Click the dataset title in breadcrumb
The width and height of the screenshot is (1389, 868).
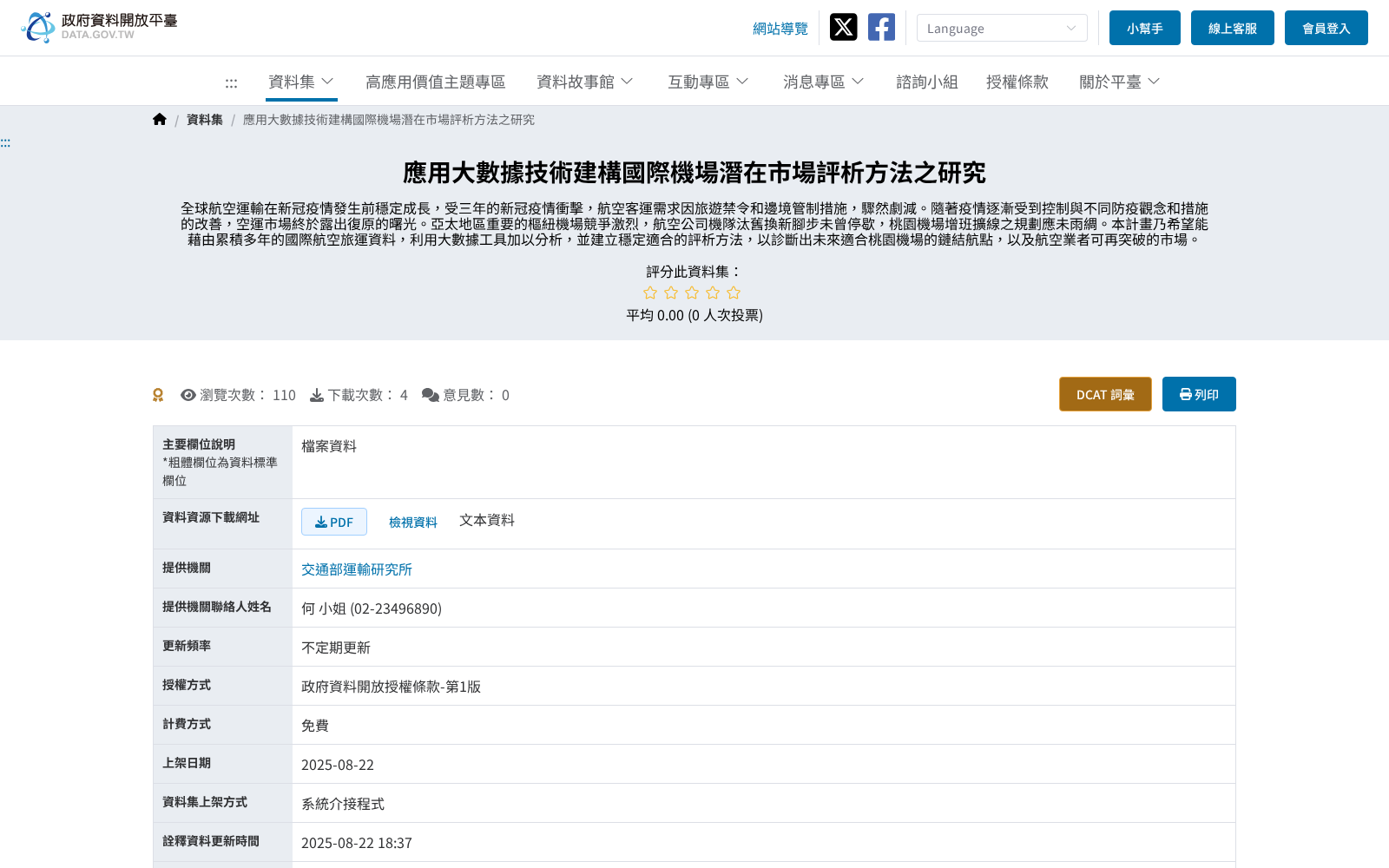pos(389,120)
